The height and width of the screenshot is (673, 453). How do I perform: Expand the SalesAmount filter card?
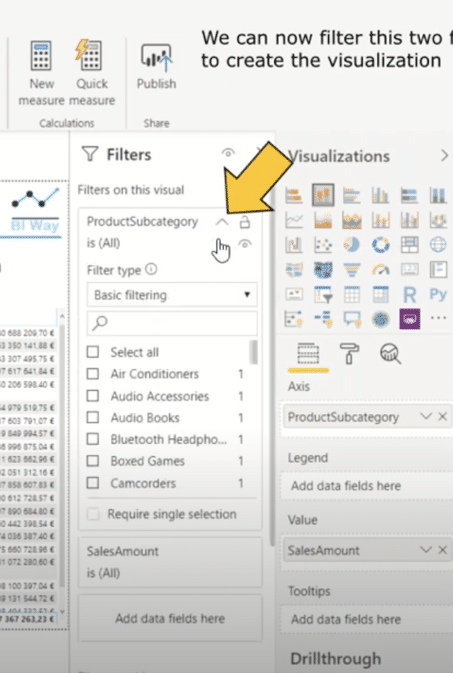click(170, 562)
